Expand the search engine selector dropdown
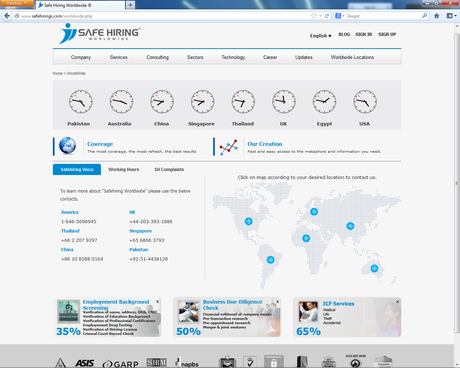The image size is (460, 368). coord(339,16)
